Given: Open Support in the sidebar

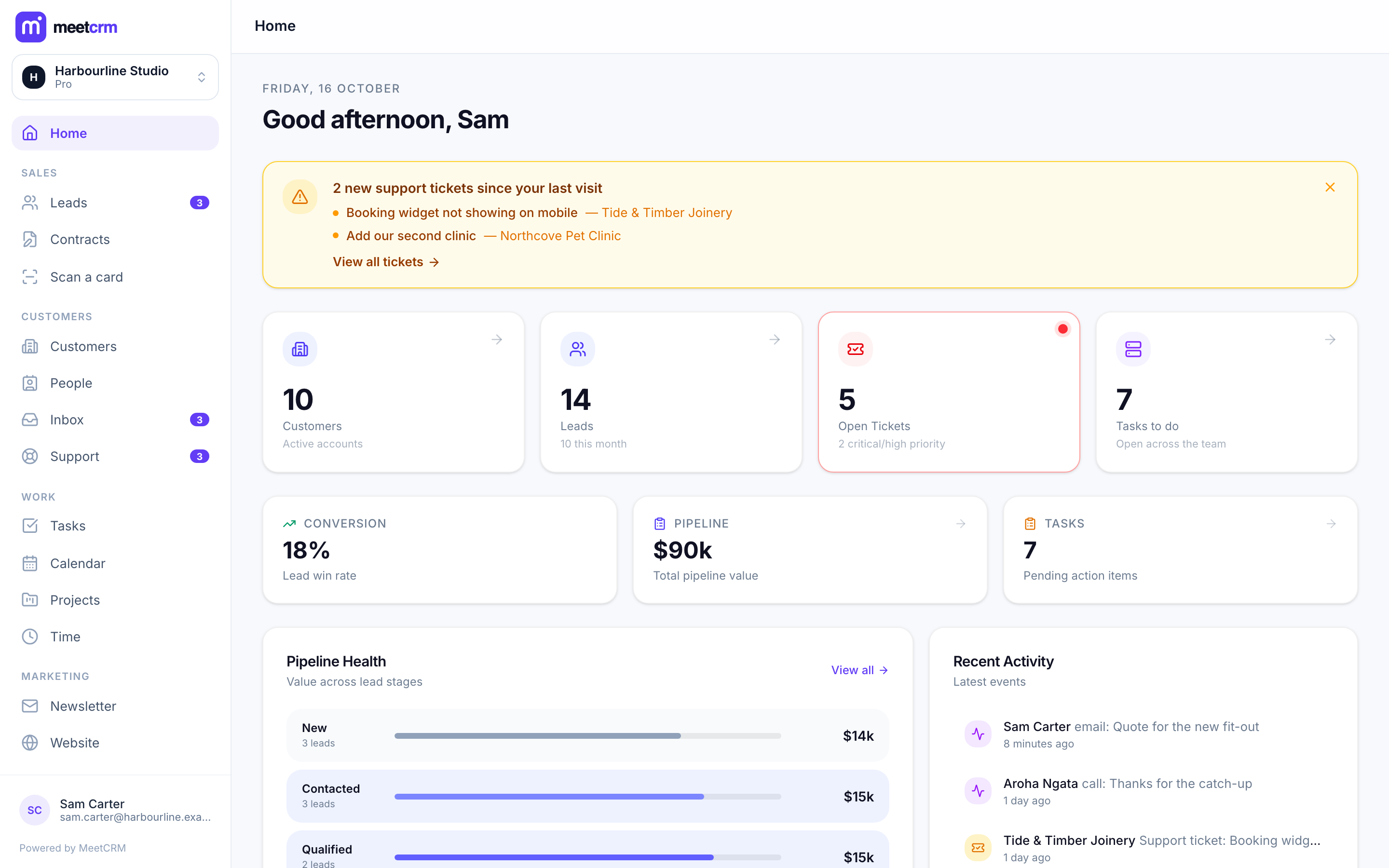Looking at the screenshot, I should (x=115, y=456).
